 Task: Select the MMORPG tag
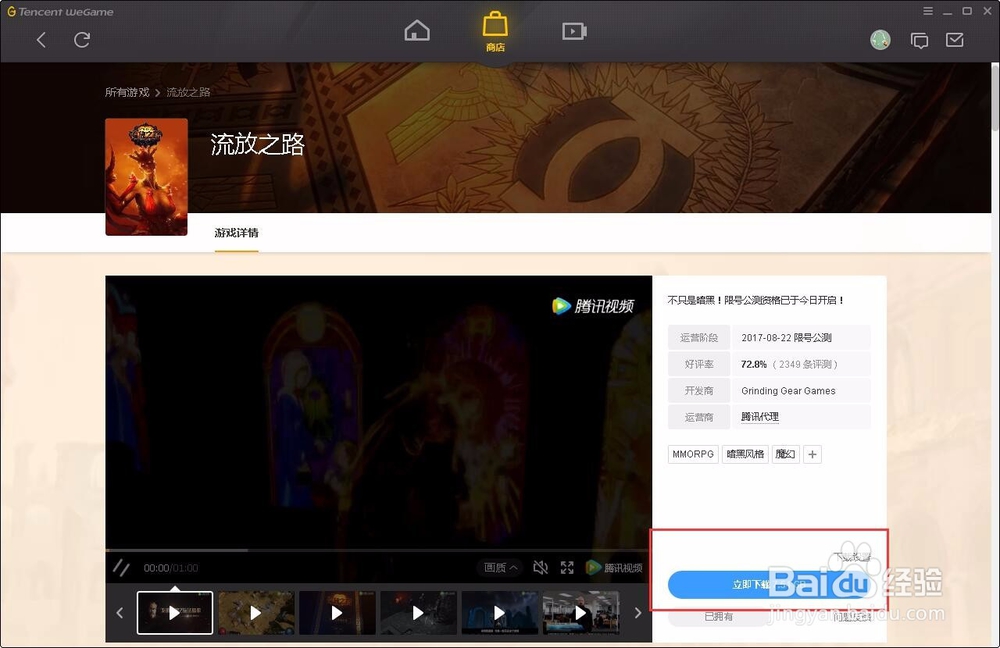692,454
